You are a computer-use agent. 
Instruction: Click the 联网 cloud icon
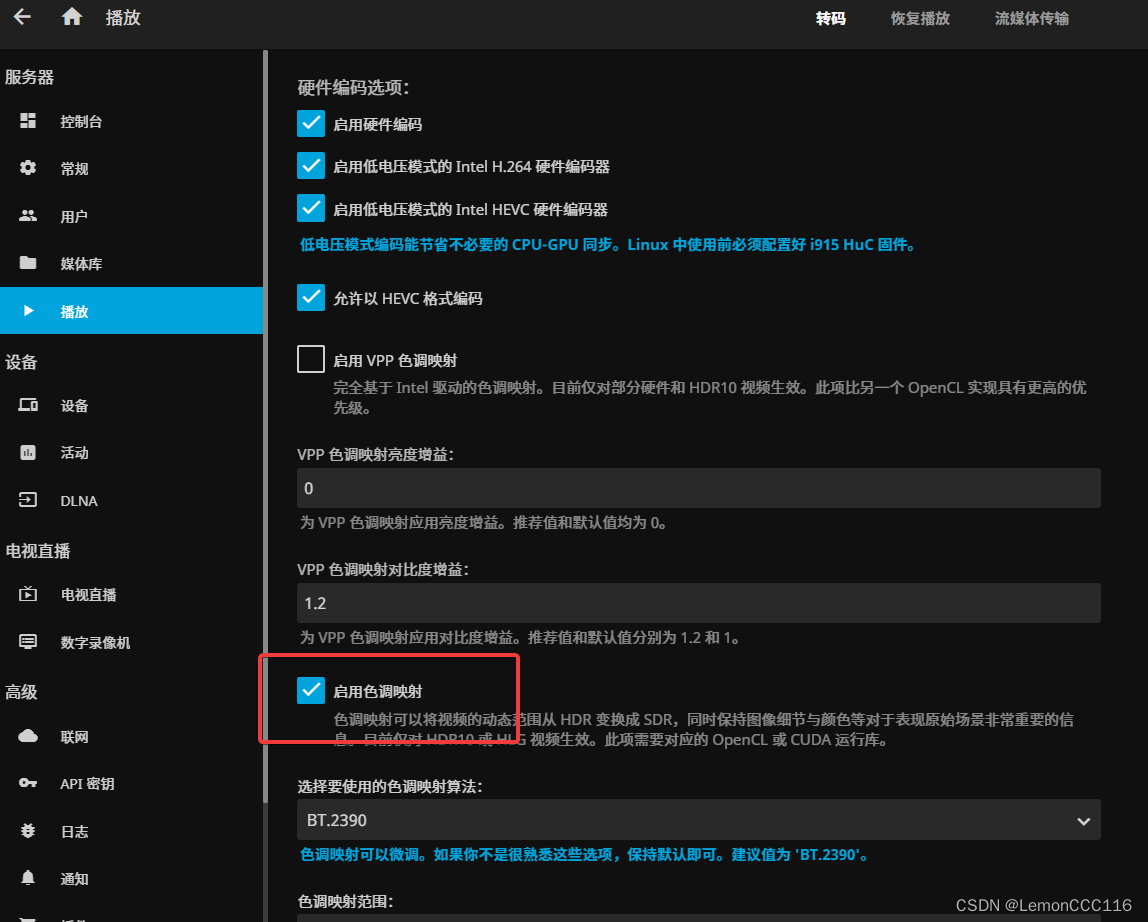[28, 736]
